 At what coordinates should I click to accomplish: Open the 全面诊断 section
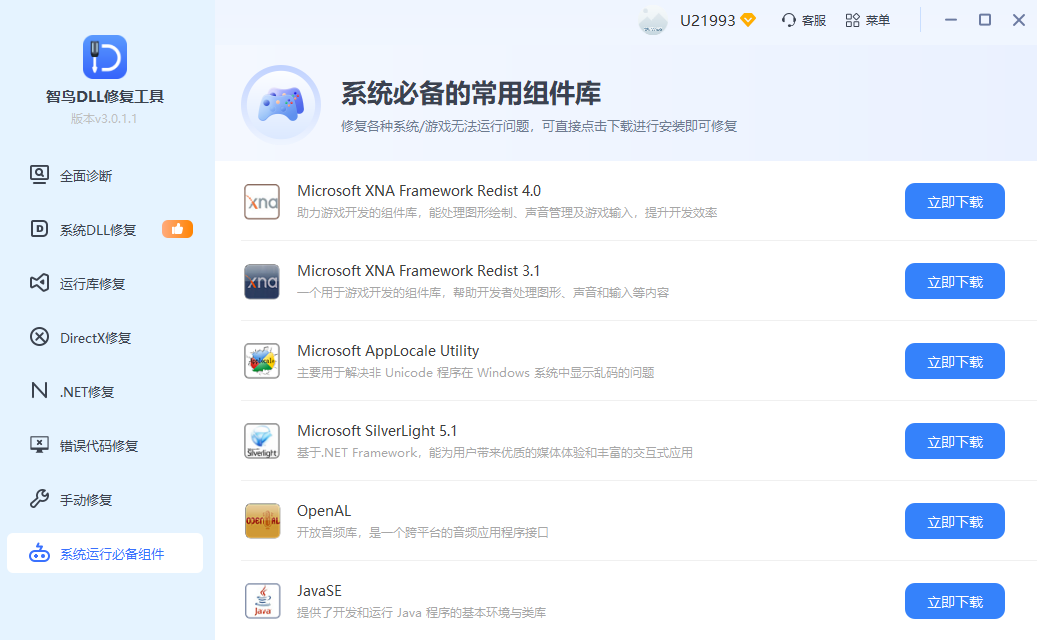[x=105, y=175]
